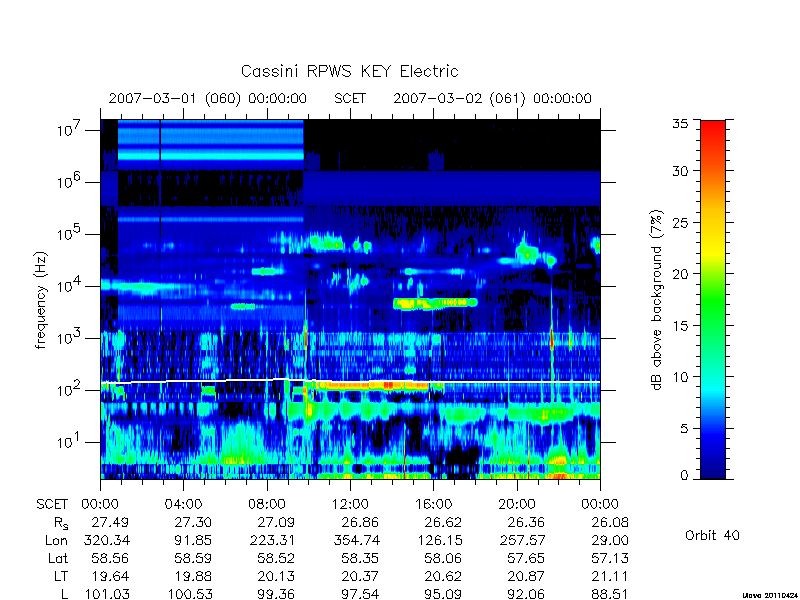Click the Lon value 29.00
This screenshot has height=600, width=800.
tap(610, 540)
